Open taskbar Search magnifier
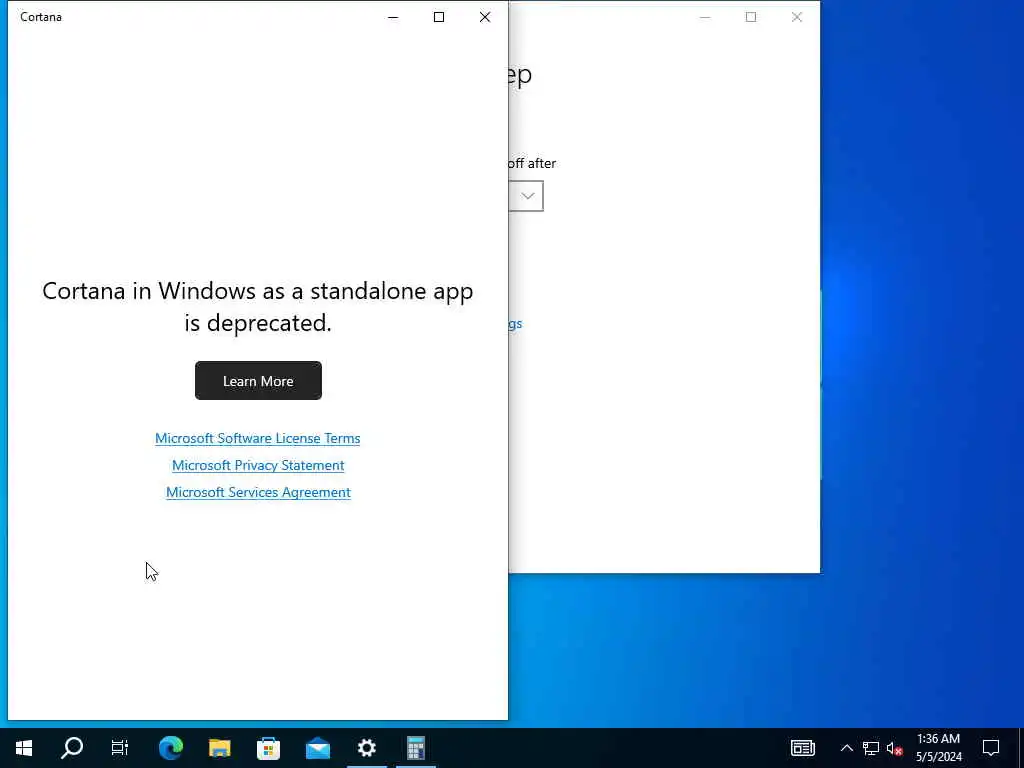Viewport: 1024px width, 768px height. point(72,748)
